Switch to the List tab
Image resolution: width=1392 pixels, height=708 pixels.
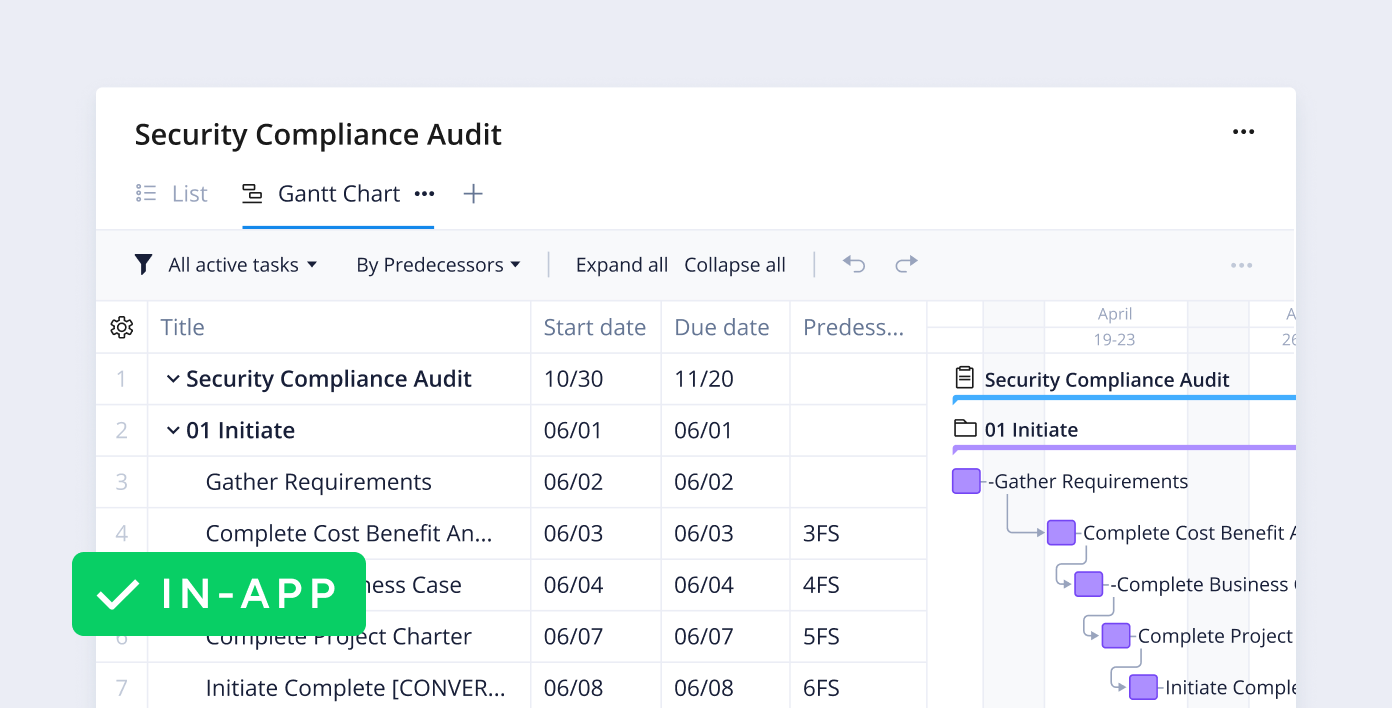(x=172, y=194)
